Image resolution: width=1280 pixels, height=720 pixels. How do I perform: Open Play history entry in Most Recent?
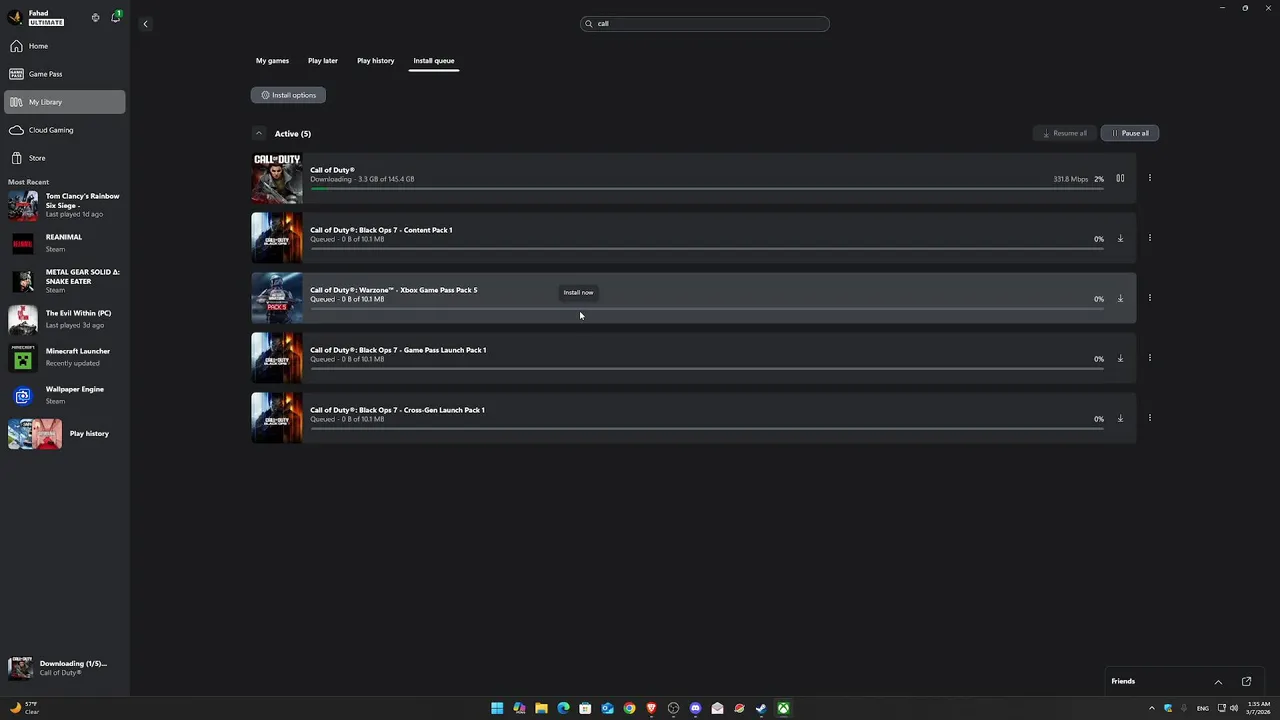[65, 433]
